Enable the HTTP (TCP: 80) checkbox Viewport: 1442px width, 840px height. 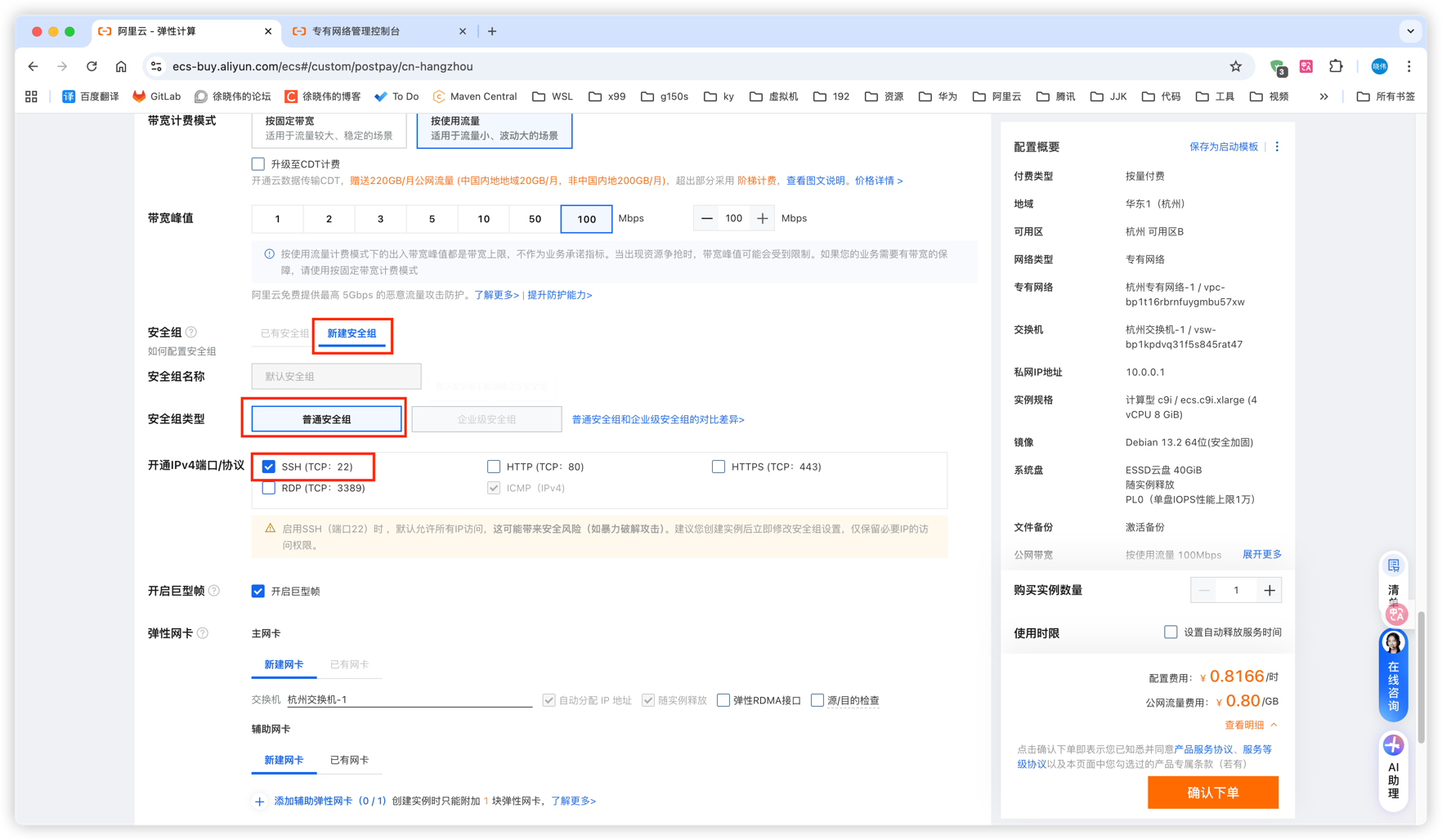point(494,467)
